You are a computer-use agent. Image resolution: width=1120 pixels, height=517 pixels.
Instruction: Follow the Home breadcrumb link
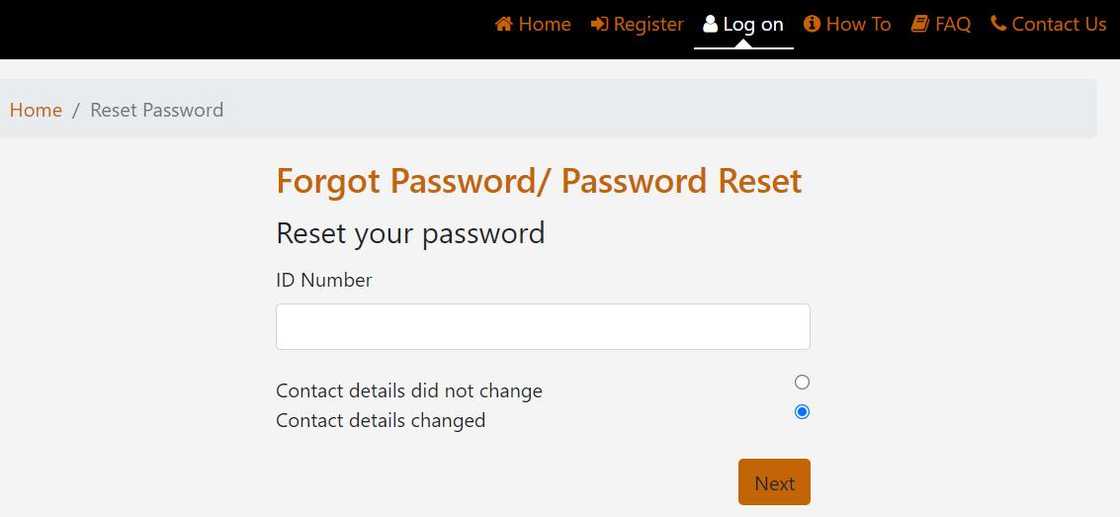[x=36, y=110]
